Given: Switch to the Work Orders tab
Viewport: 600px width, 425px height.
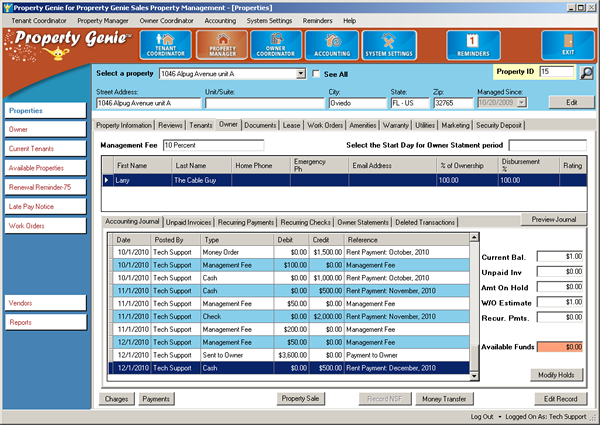Looking at the screenshot, I should 325,125.
